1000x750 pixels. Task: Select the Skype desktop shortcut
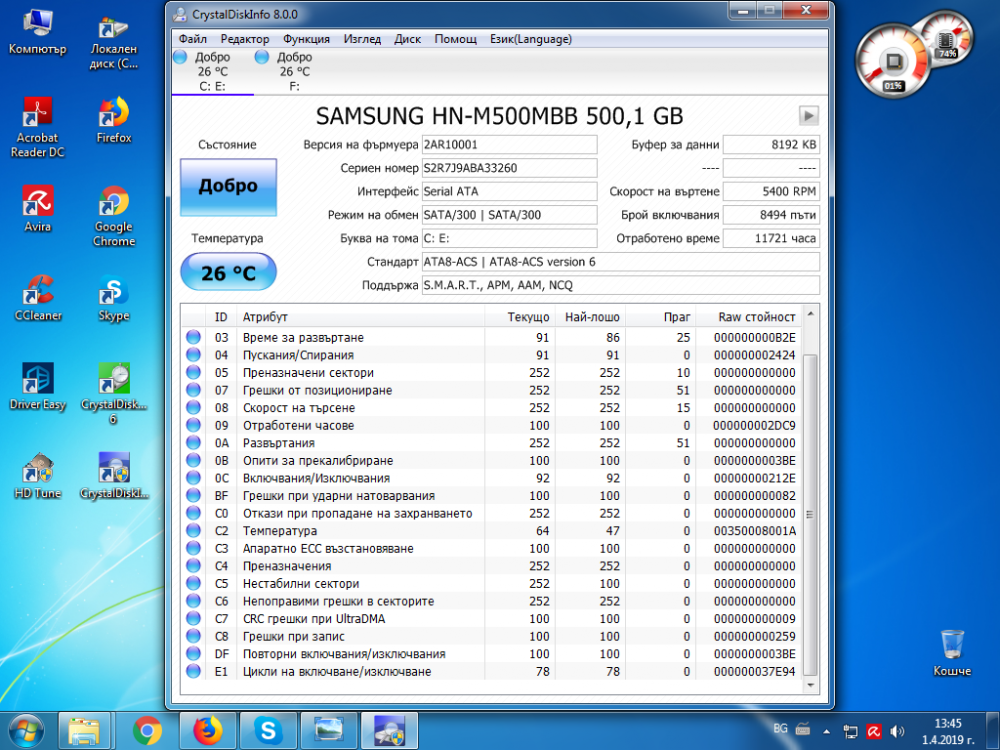114,298
